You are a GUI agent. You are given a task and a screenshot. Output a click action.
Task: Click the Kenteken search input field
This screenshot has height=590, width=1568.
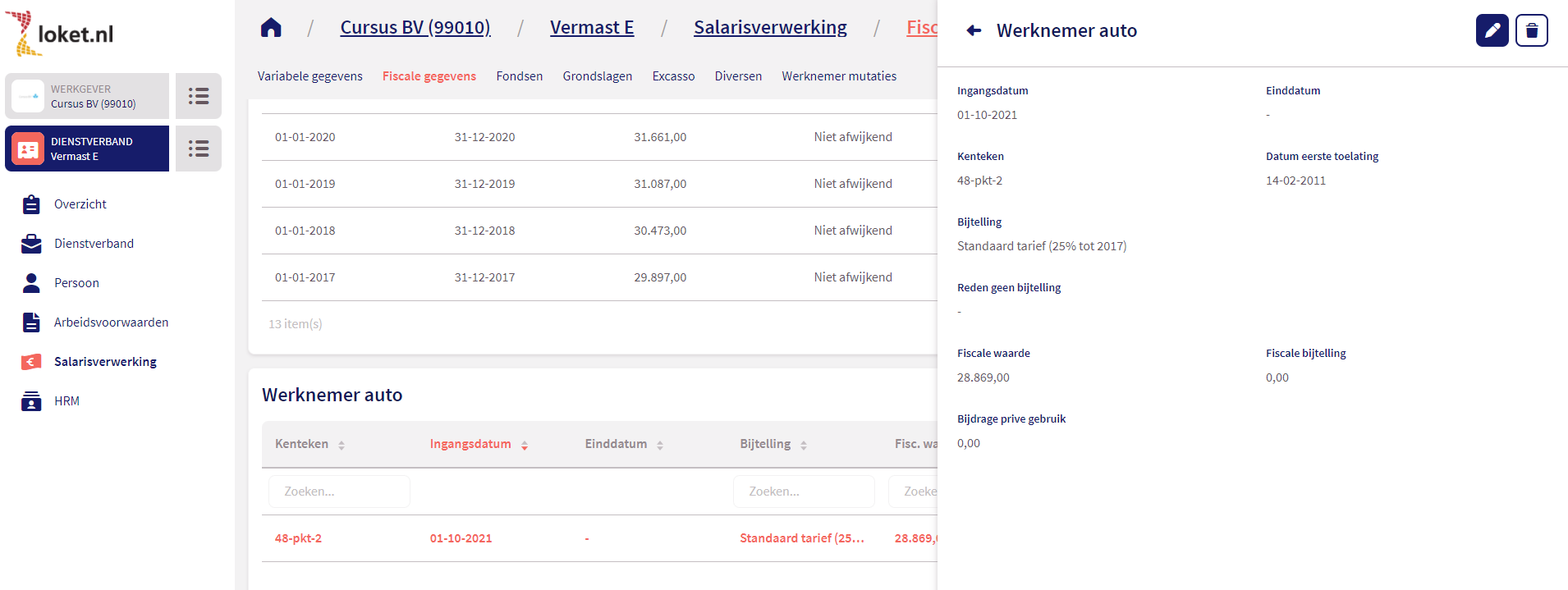[x=339, y=492]
